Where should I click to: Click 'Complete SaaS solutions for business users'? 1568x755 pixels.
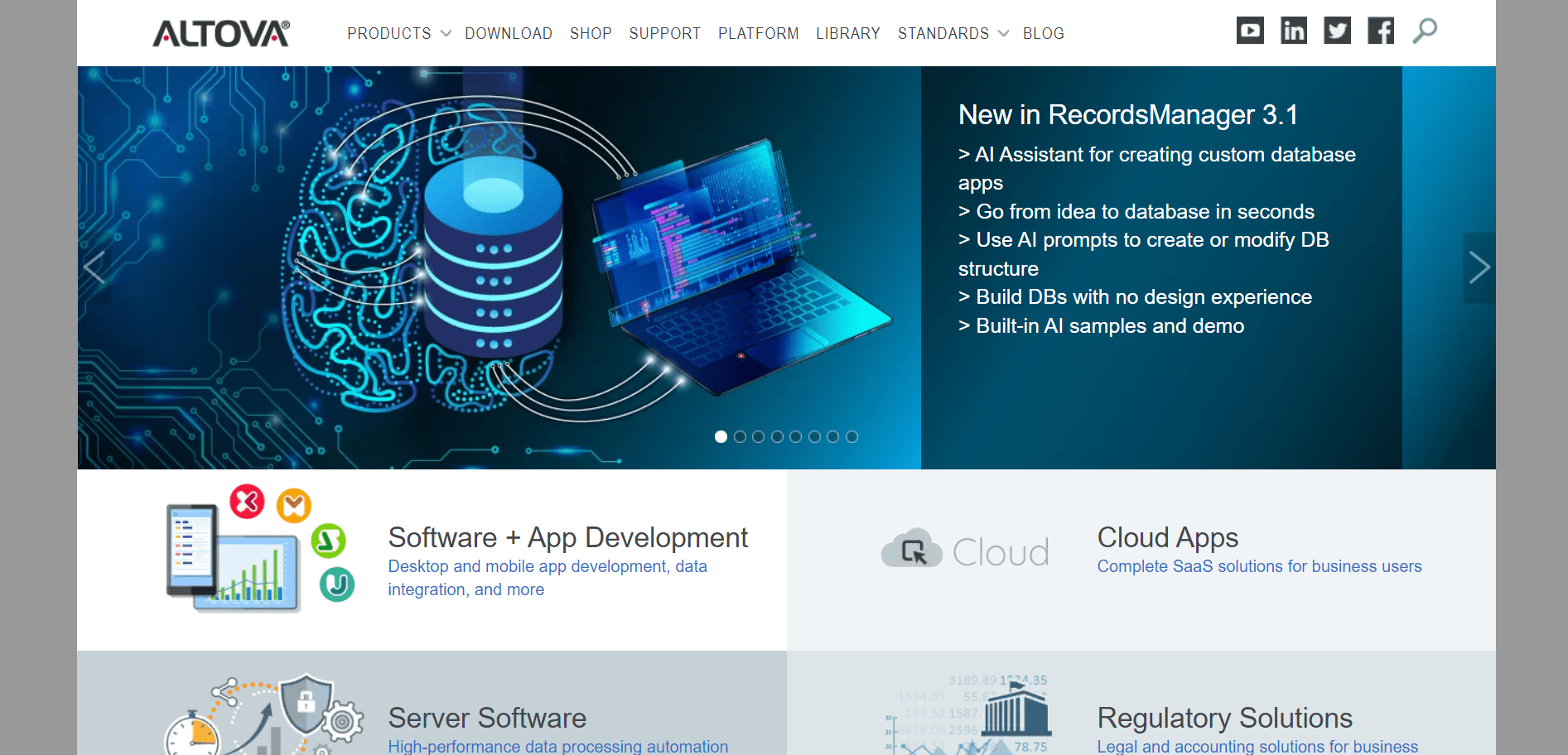(1260, 566)
